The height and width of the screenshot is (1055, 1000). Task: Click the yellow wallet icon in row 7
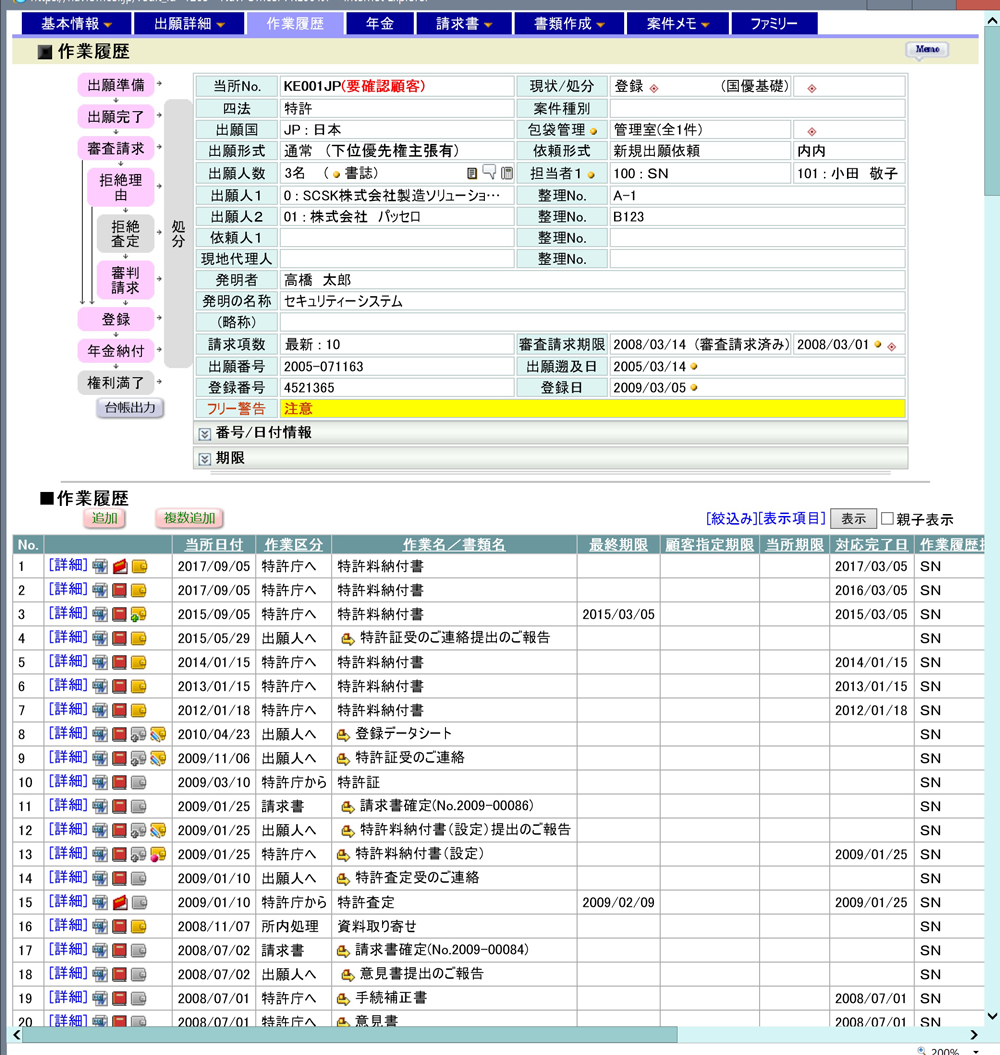click(x=139, y=711)
